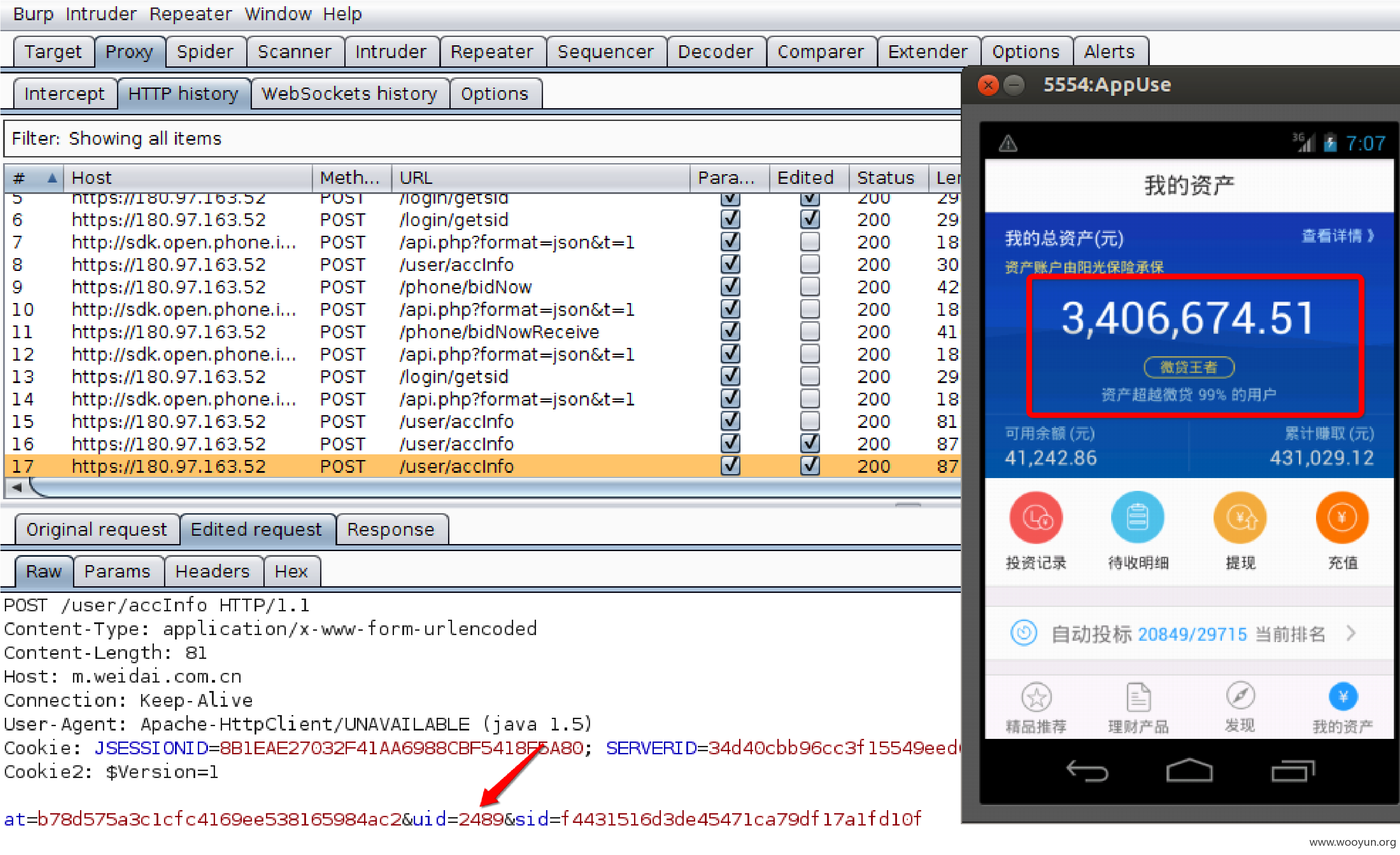Viewport: 1400px width, 855px height.
Task: Tap the 提现 withdraw icon
Action: [1240, 518]
